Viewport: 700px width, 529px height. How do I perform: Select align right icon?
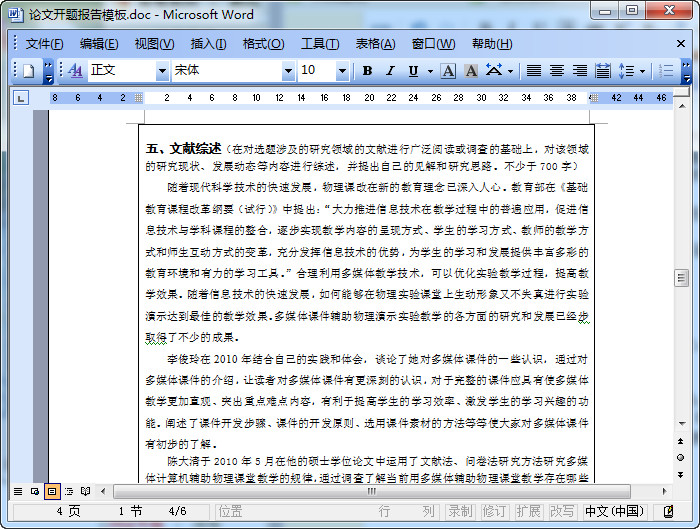coord(579,71)
